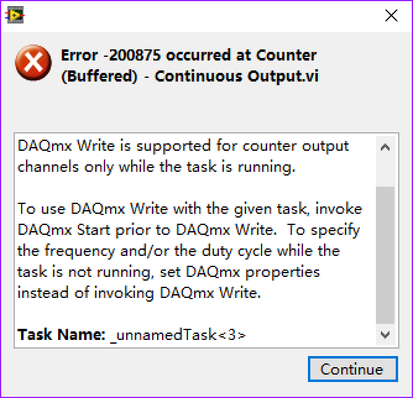
Task: Click the "DAQmx Start prior to" line
Action: [x=189, y=230]
